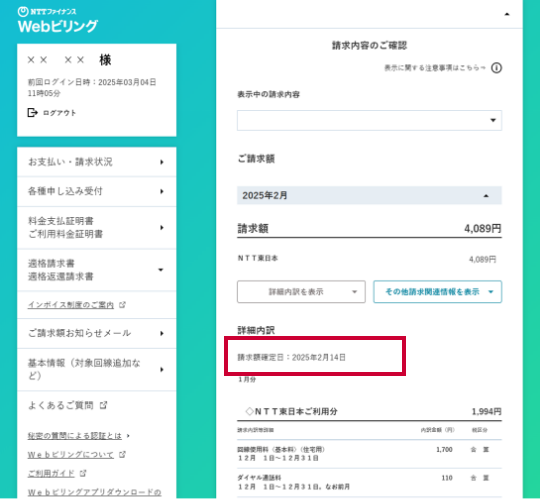Collapse the 2025年2月 section
Viewport: 540px width, 499px height.
(x=369, y=195)
